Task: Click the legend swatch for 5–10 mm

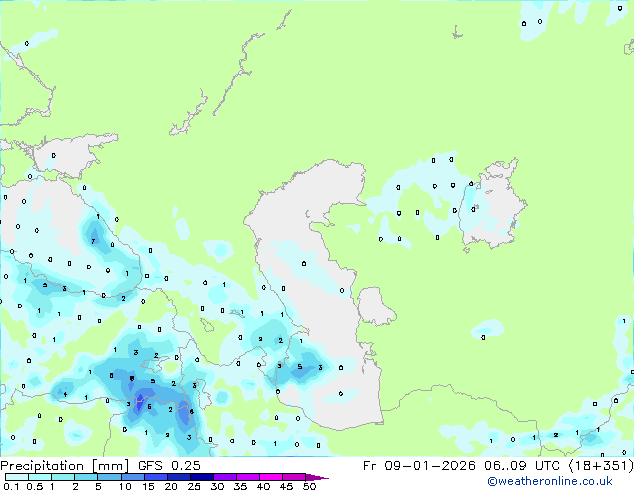Action: (110, 477)
